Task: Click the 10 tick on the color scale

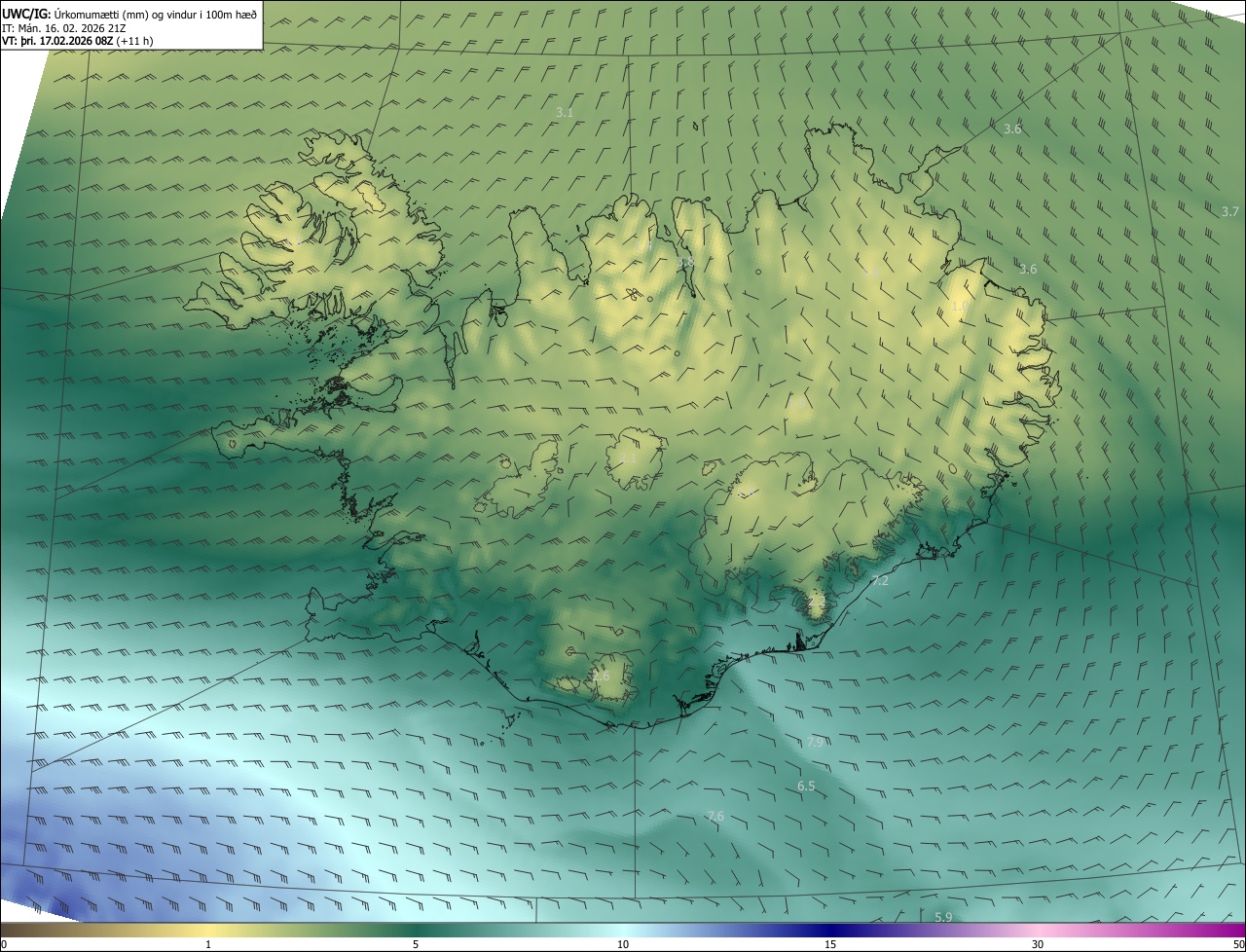Action: point(623,944)
